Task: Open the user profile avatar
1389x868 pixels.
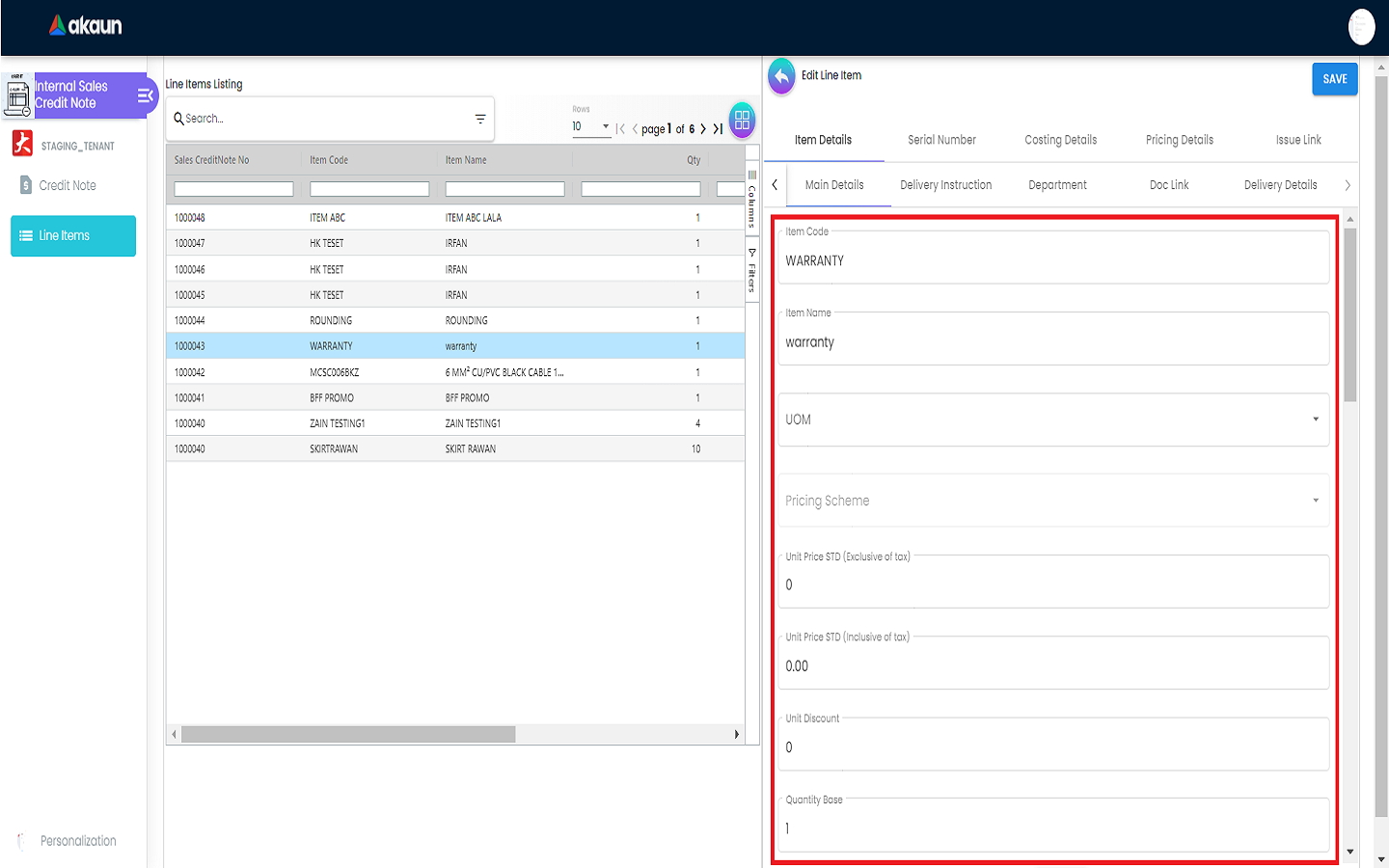Action: tap(1361, 27)
